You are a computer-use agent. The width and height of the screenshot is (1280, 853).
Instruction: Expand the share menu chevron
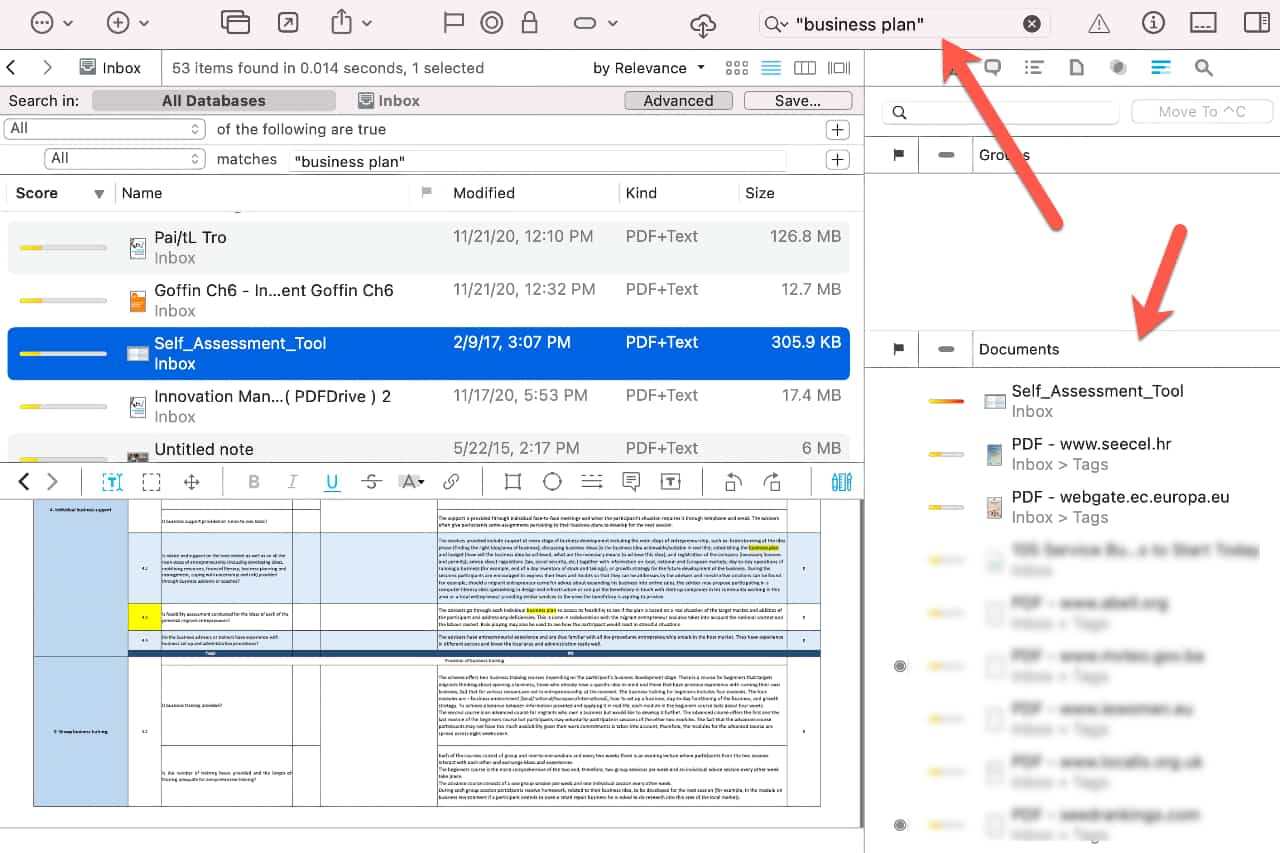[x=367, y=23]
